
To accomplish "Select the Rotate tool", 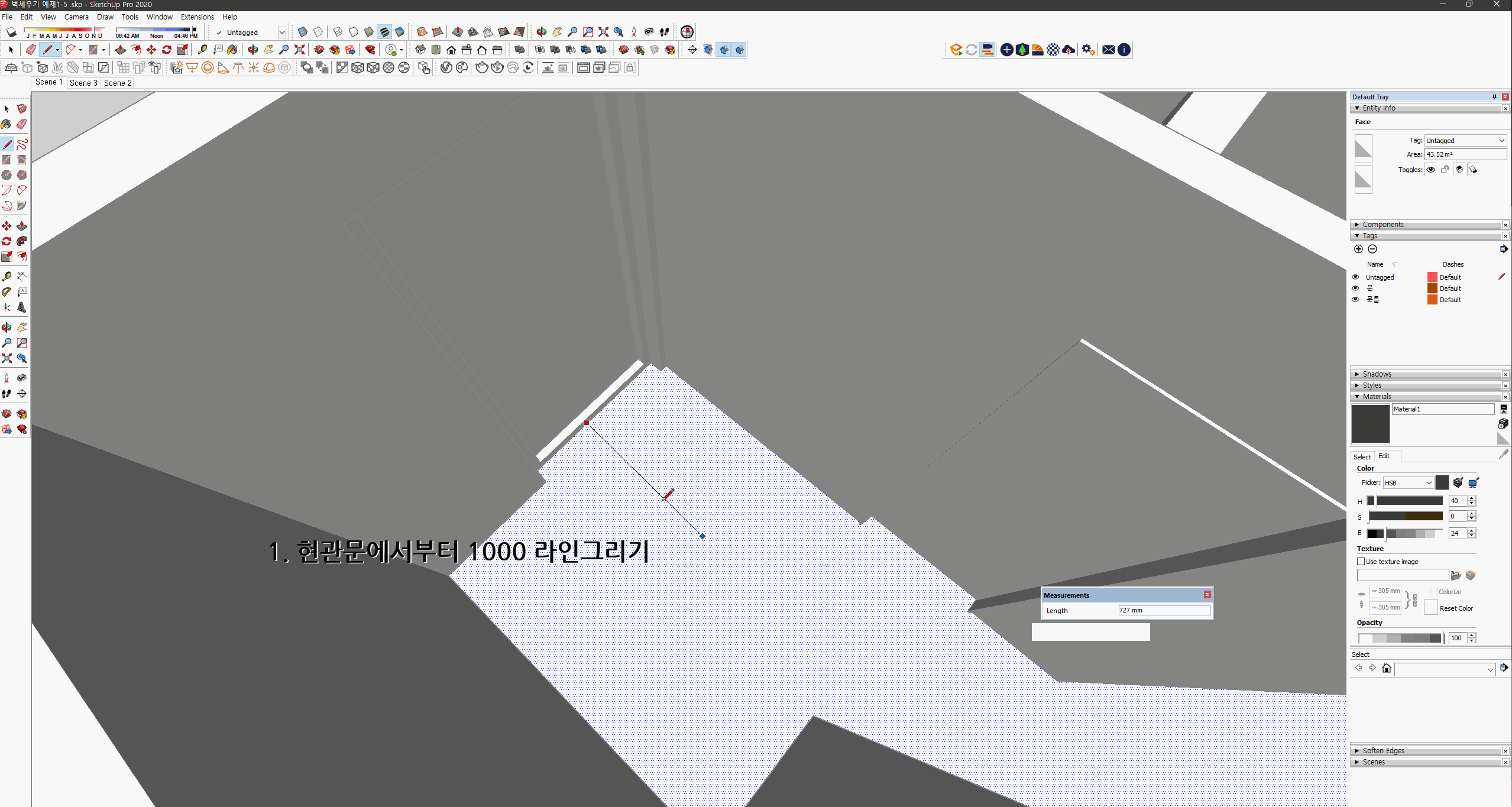I will point(7,241).
